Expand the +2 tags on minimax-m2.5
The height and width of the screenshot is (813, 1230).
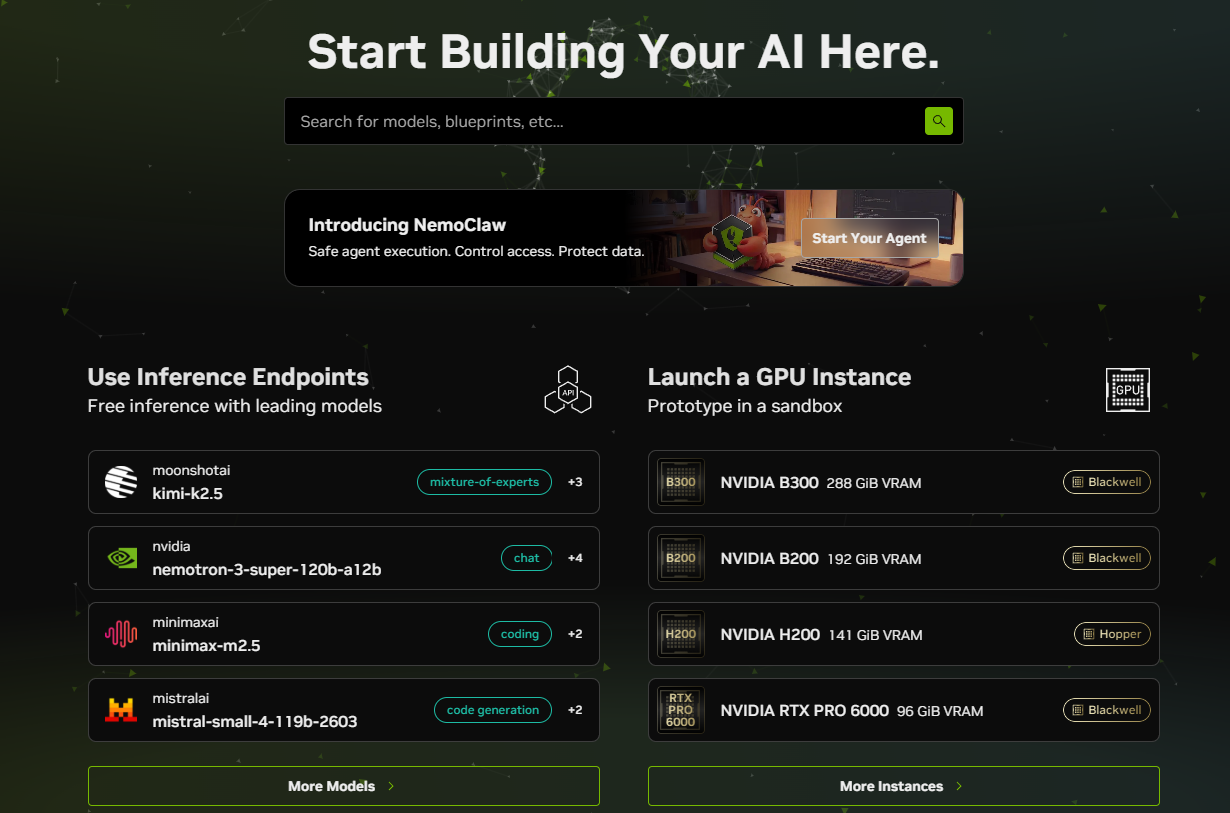click(x=575, y=634)
